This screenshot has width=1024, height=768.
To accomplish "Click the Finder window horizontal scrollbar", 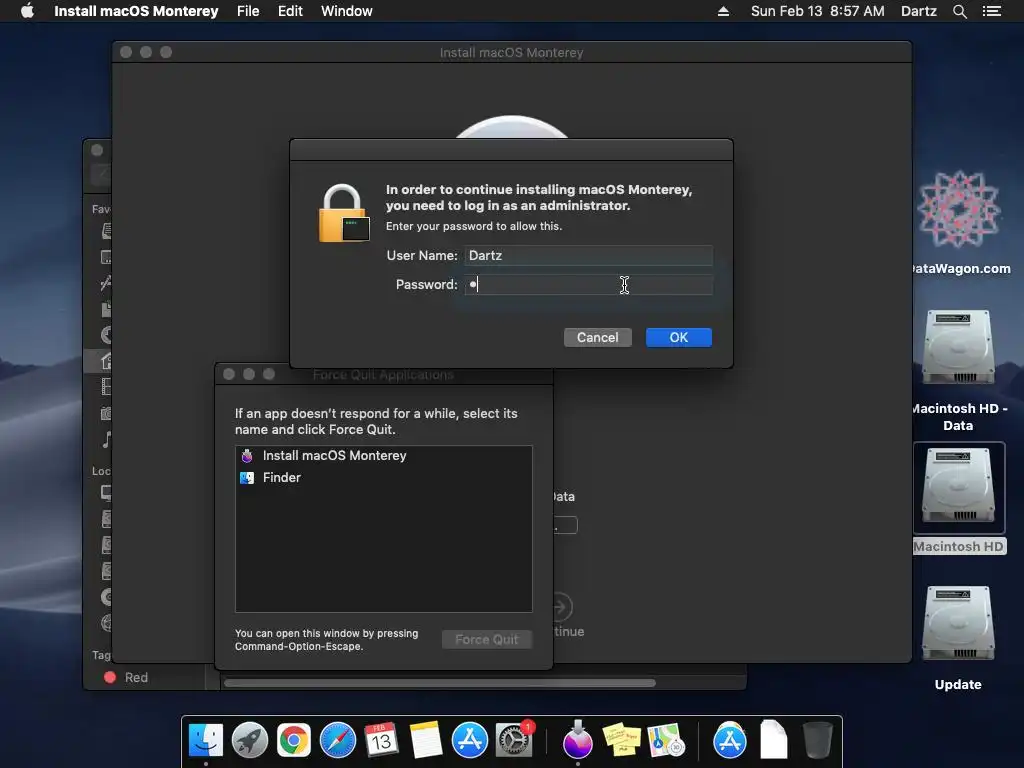I will point(440,683).
